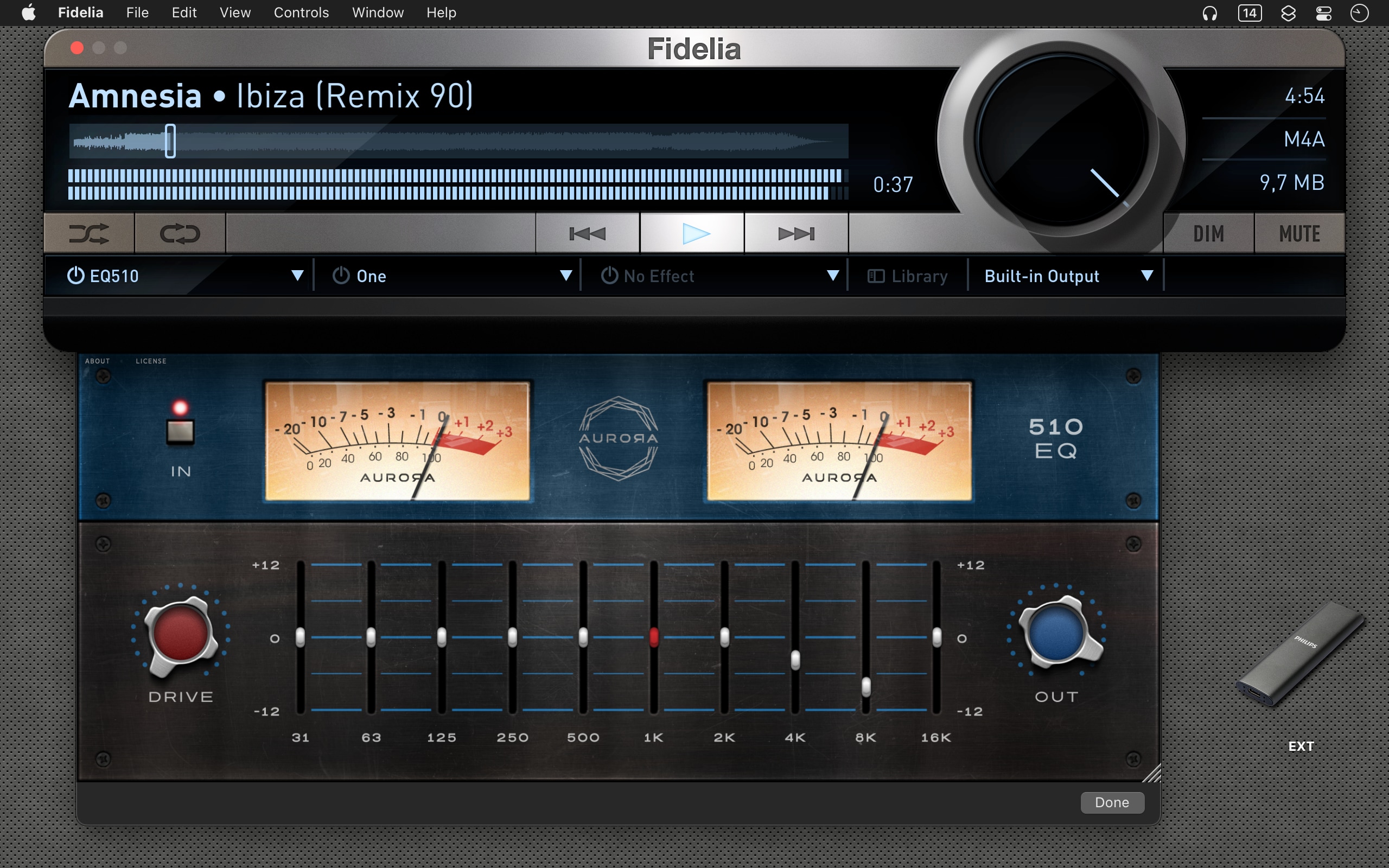Expand the EQ510 effect dropdown arrow
The height and width of the screenshot is (868, 1389).
[x=297, y=276]
